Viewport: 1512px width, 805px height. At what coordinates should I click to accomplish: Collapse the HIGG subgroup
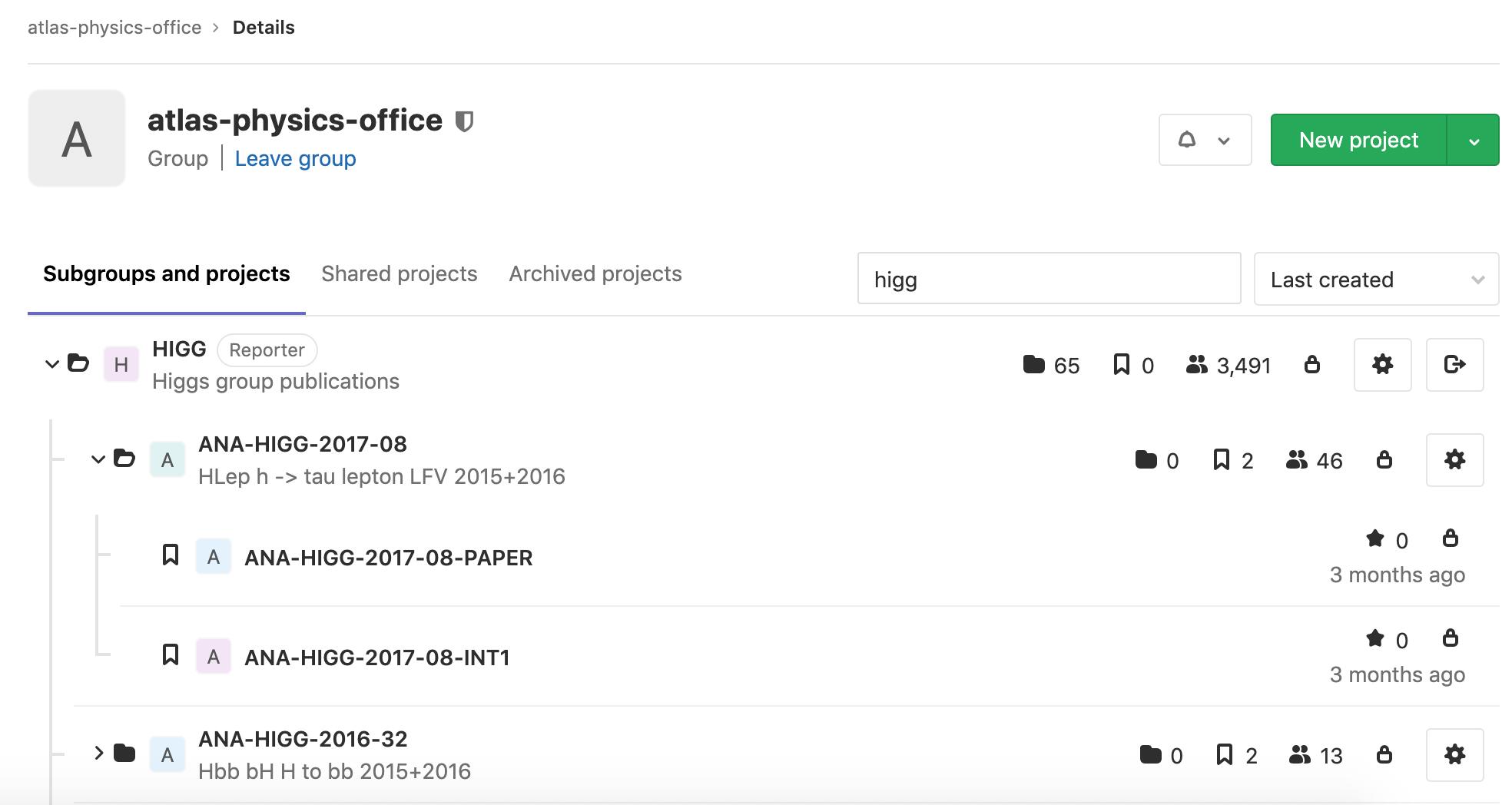click(x=51, y=364)
